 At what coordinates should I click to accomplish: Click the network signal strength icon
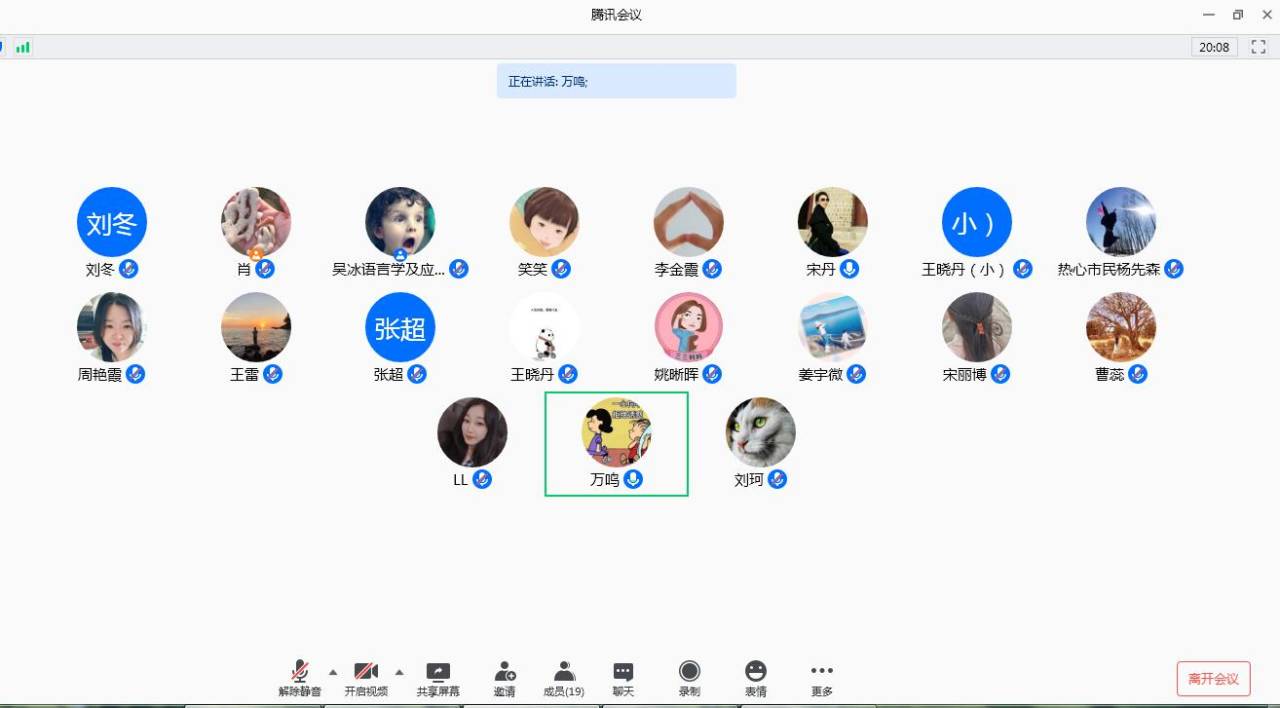pos(22,47)
